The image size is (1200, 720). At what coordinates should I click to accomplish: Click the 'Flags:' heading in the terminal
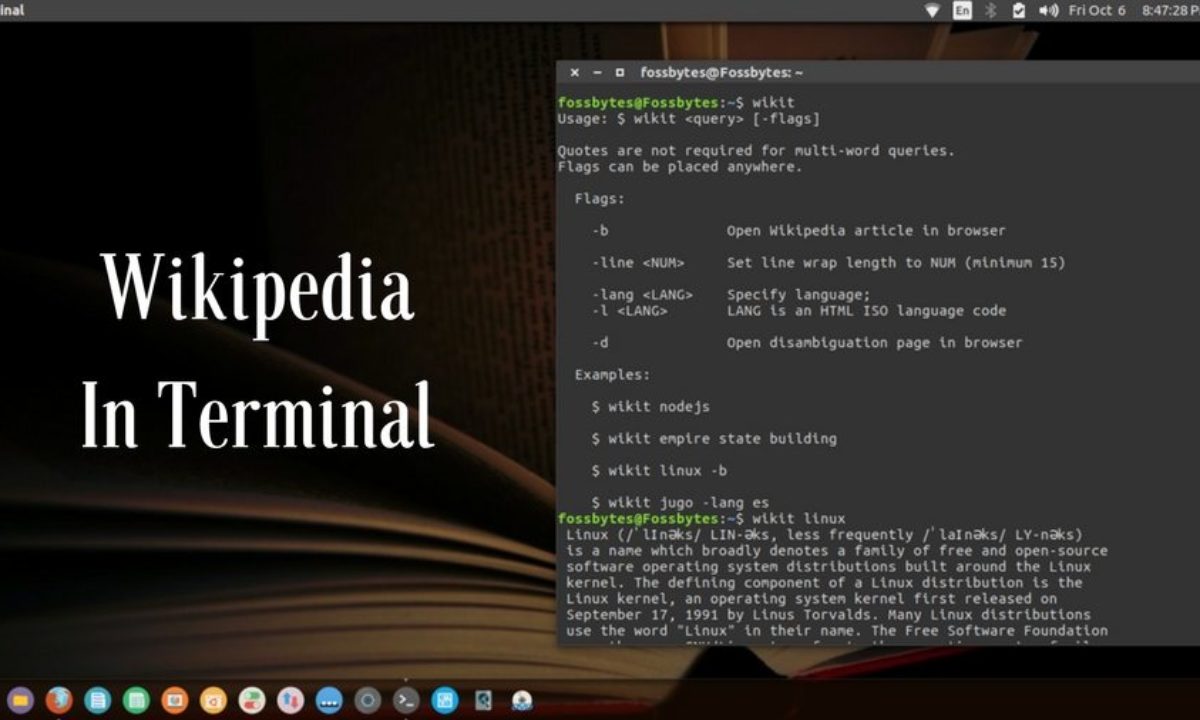coord(600,199)
